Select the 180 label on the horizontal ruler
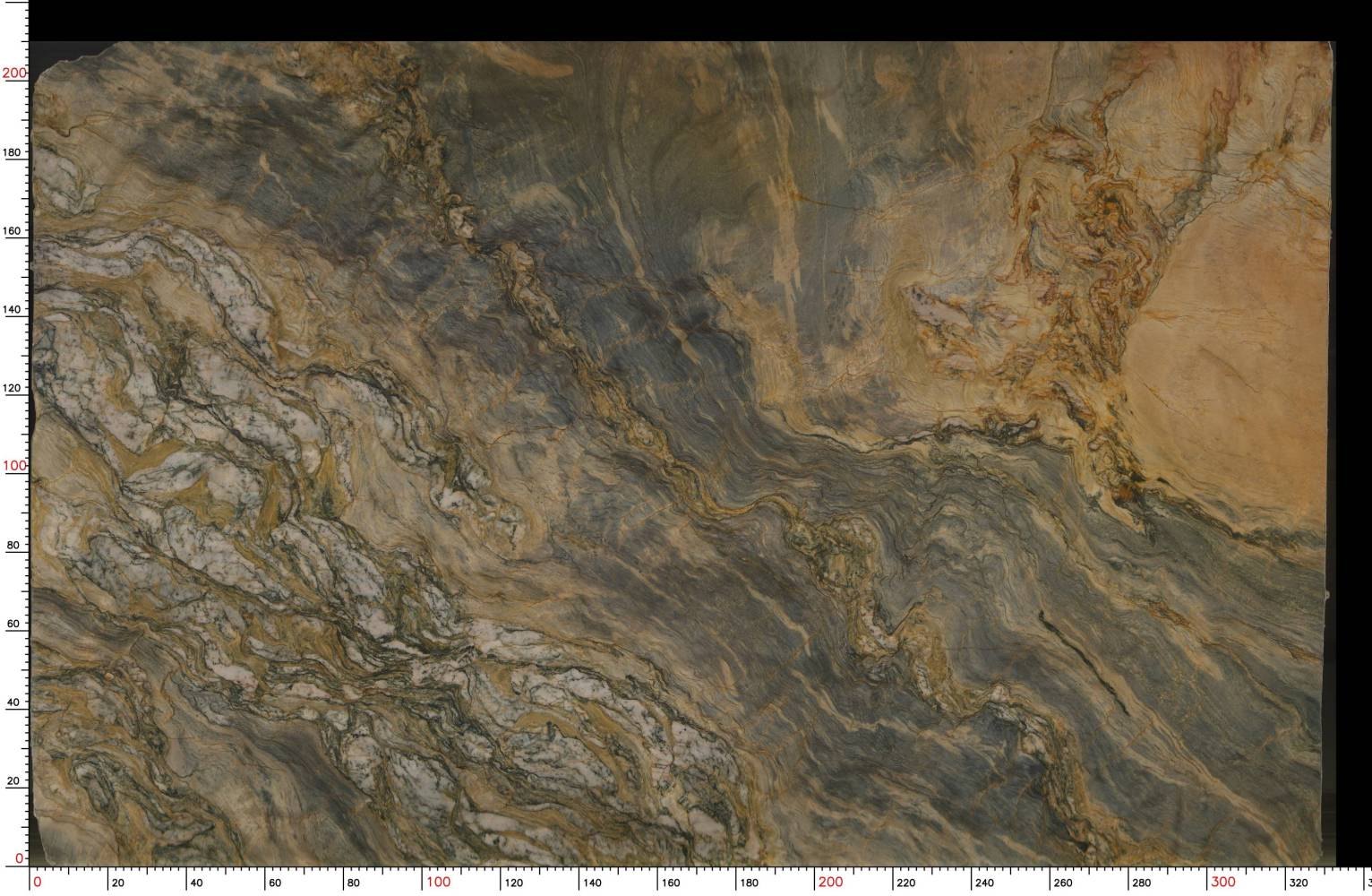Viewport: 1372px width, 896px height. (750, 883)
